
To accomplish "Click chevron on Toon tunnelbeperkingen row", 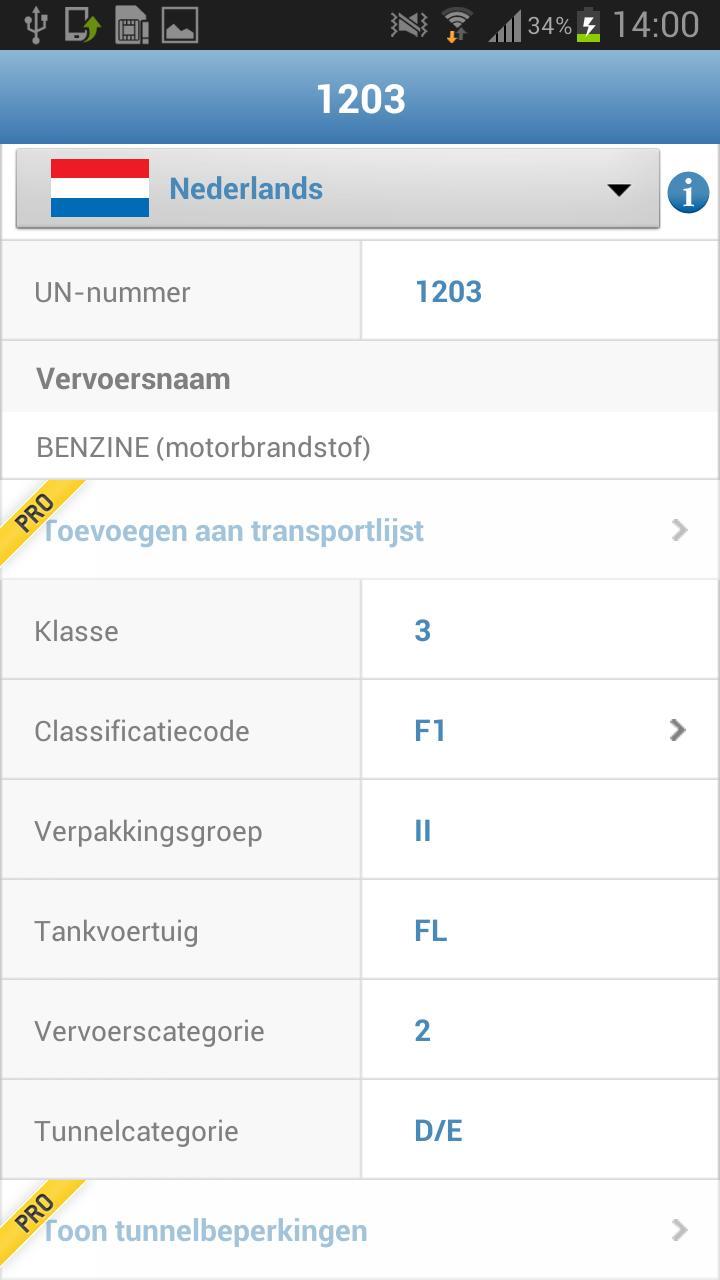I will pyautogui.click(x=680, y=1230).
